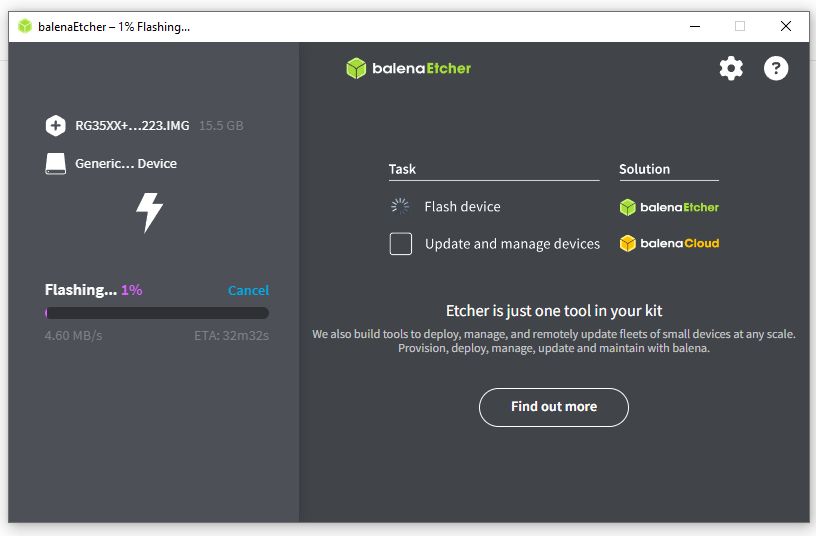
Task: Click the balenaEtcher solution logo
Action: click(669, 207)
